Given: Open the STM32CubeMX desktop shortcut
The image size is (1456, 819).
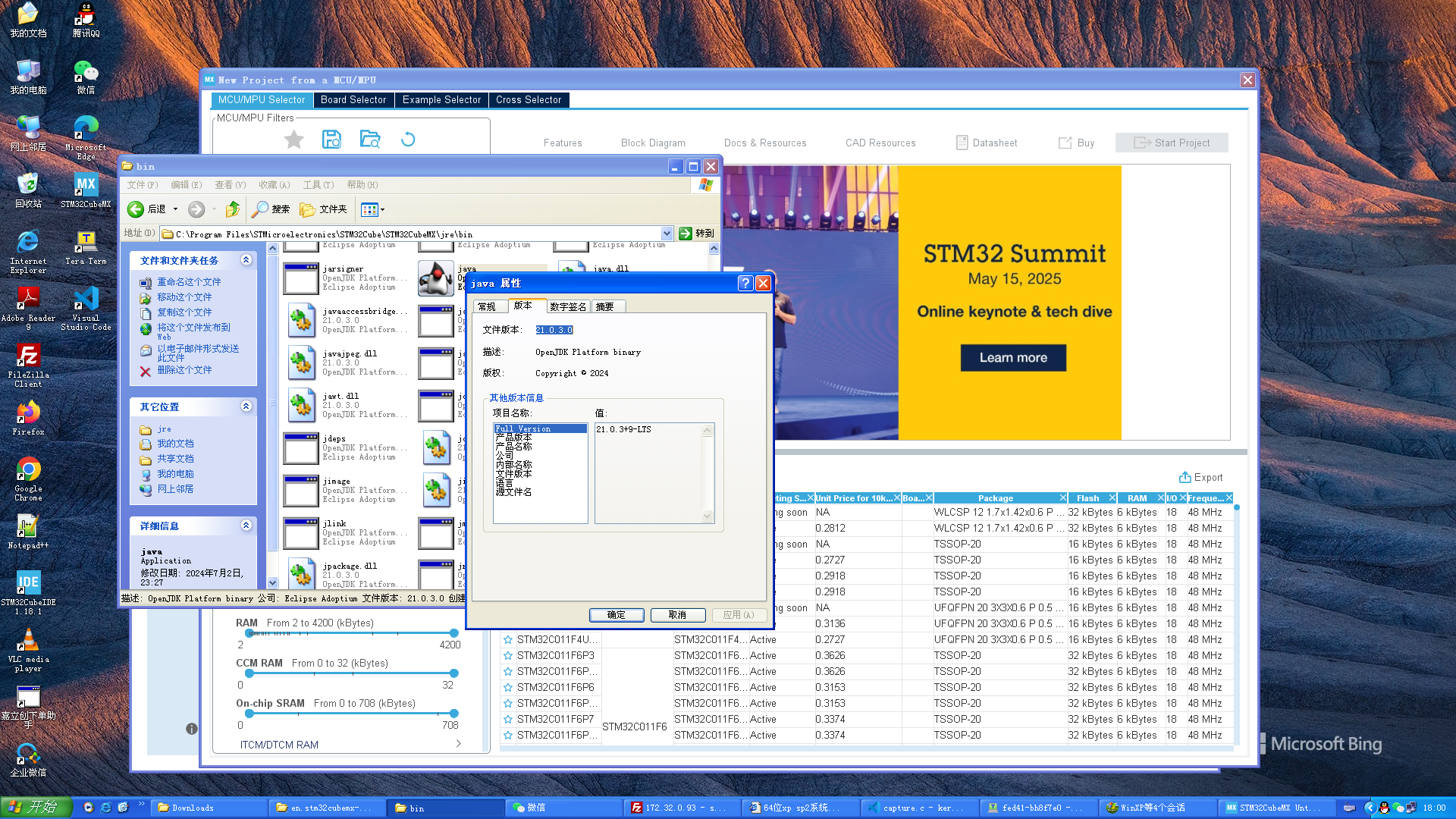Looking at the screenshot, I should tap(86, 190).
